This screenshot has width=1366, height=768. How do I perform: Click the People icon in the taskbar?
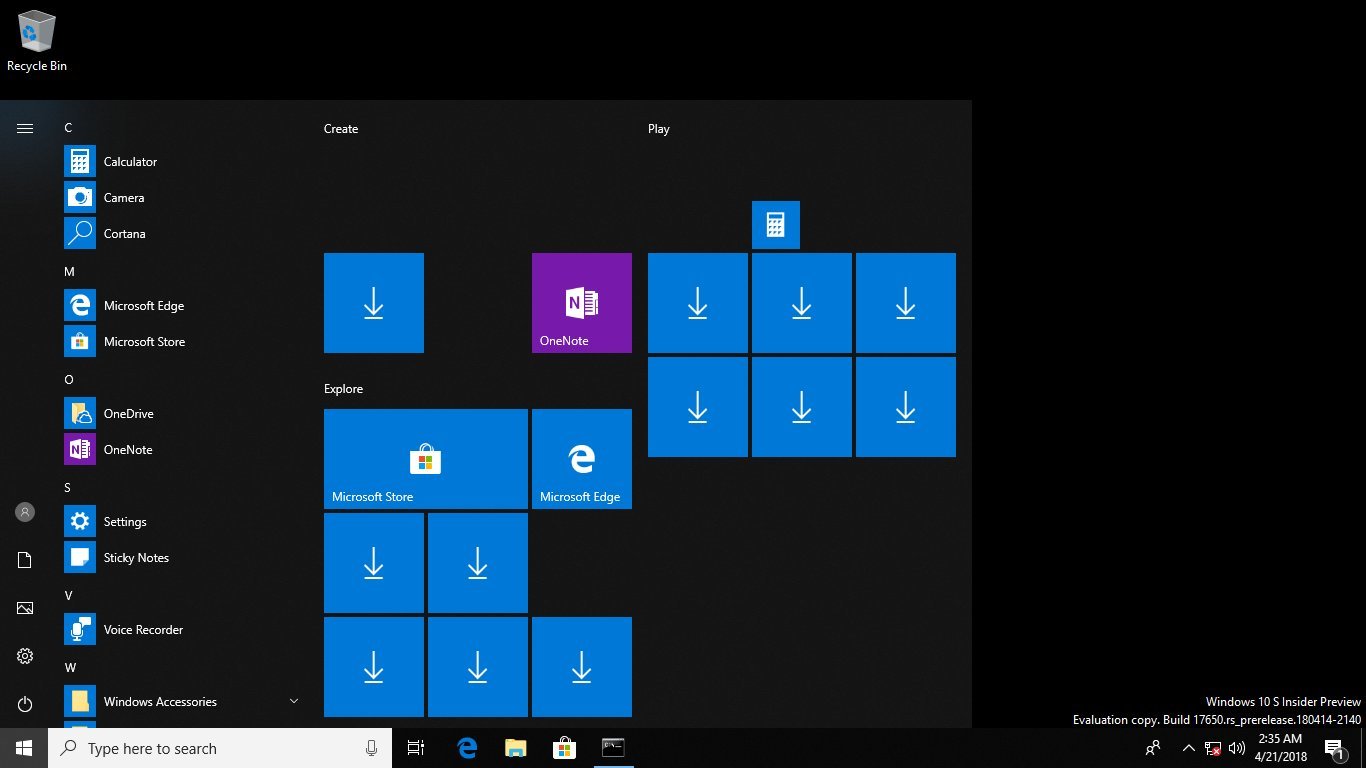click(x=1153, y=748)
